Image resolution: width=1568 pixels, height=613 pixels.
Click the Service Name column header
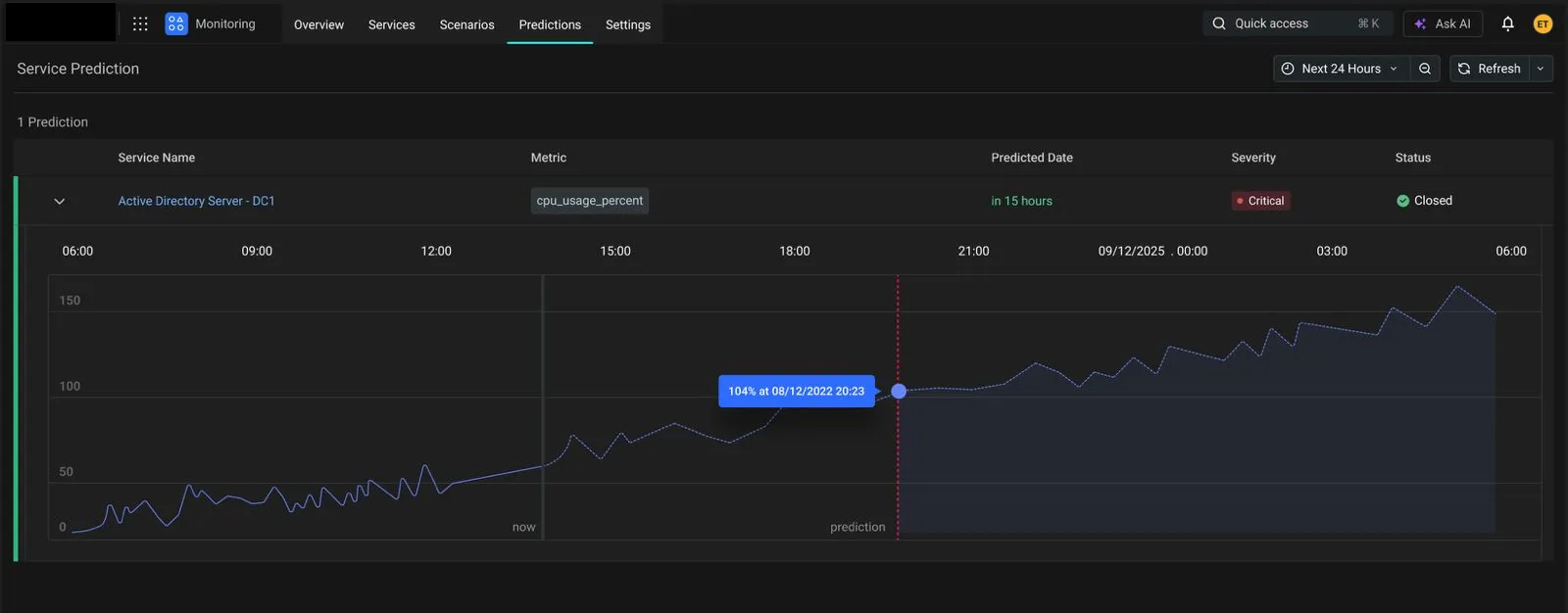click(x=157, y=158)
